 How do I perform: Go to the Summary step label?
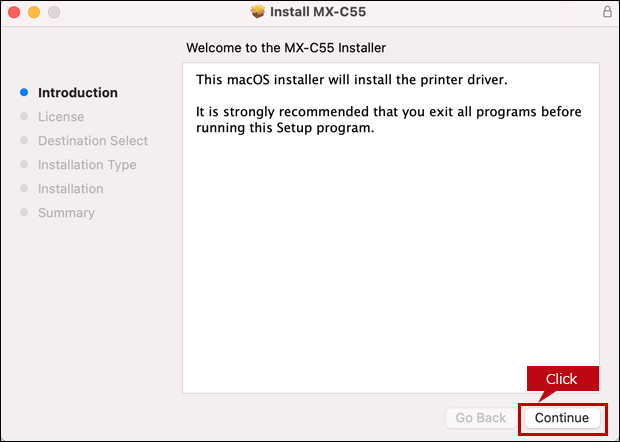[x=66, y=213]
